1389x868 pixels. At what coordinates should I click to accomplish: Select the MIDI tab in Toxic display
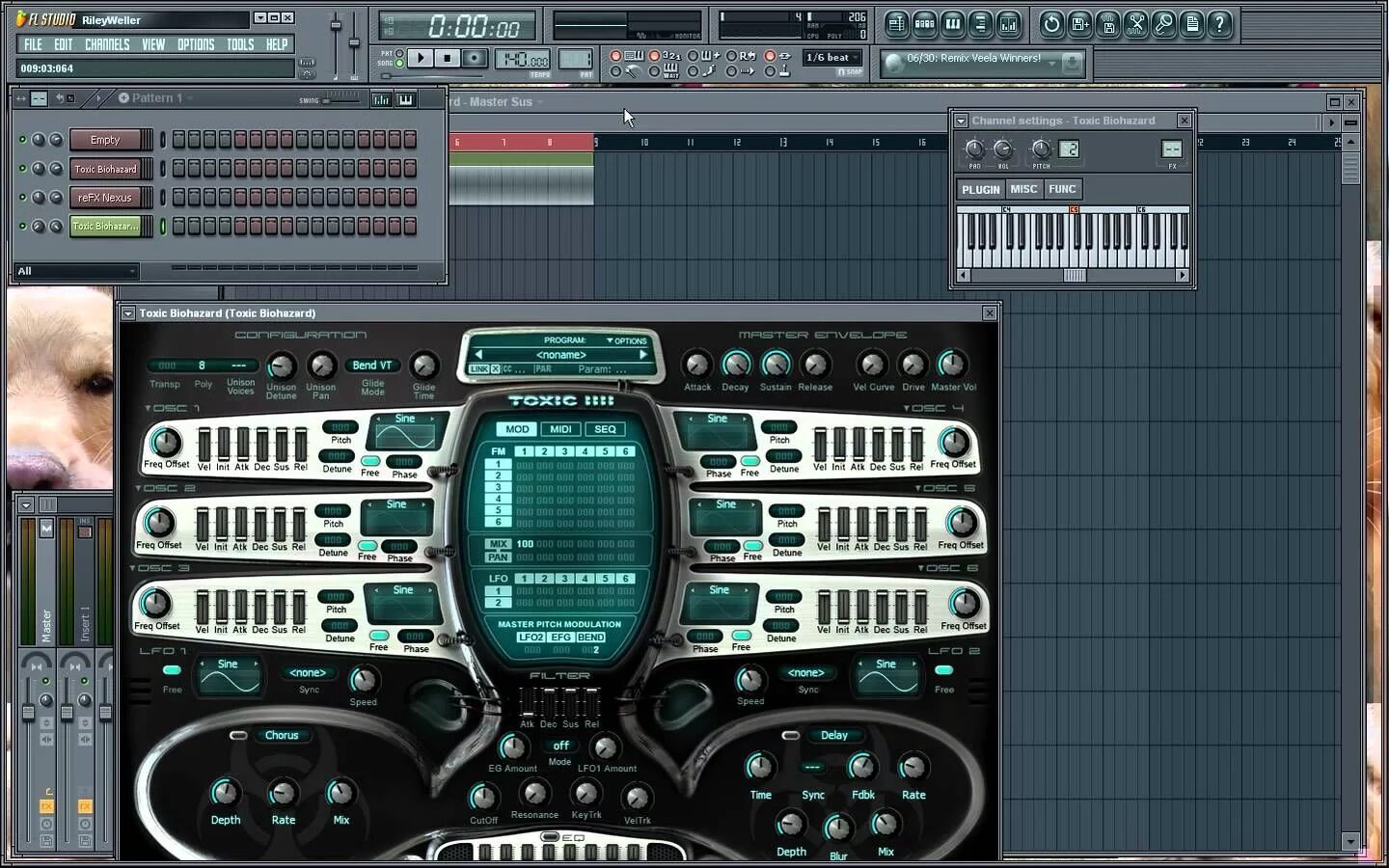pos(560,429)
